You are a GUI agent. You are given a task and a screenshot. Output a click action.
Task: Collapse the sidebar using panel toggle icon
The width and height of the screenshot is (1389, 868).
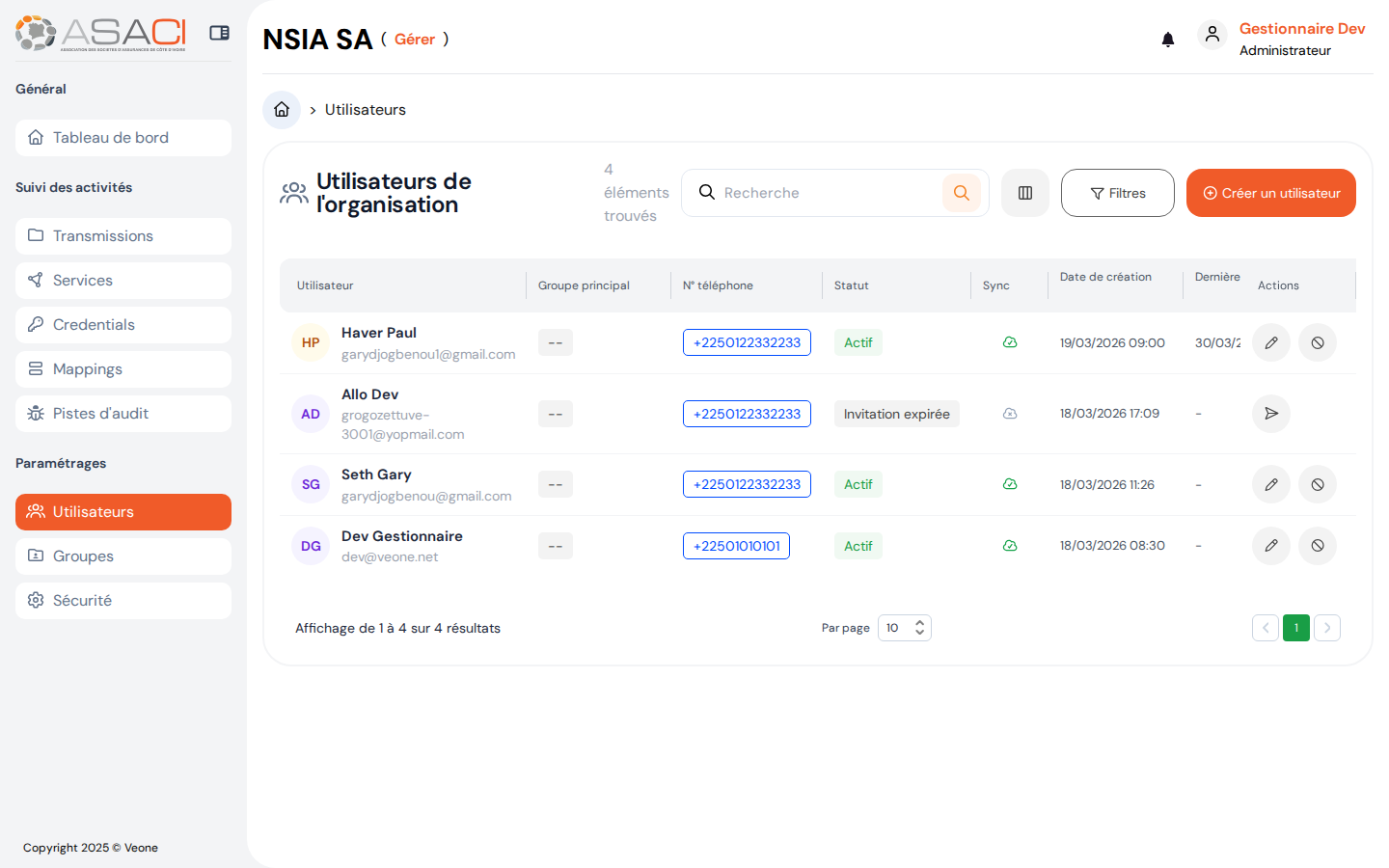pyautogui.click(x=219, y=33)
